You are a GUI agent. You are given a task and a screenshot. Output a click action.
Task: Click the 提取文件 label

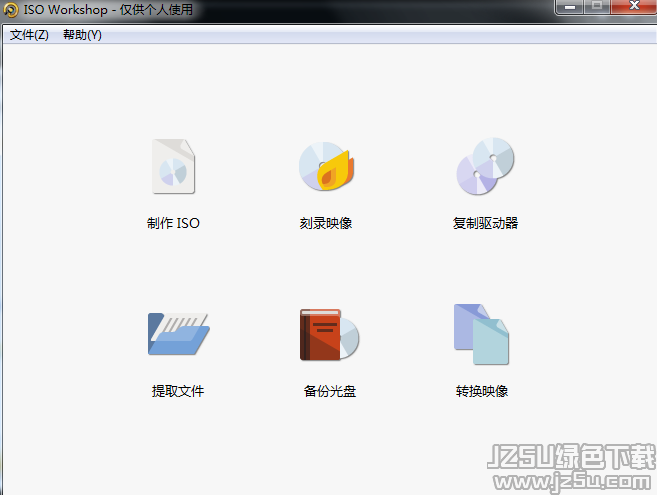click(178, 391)
